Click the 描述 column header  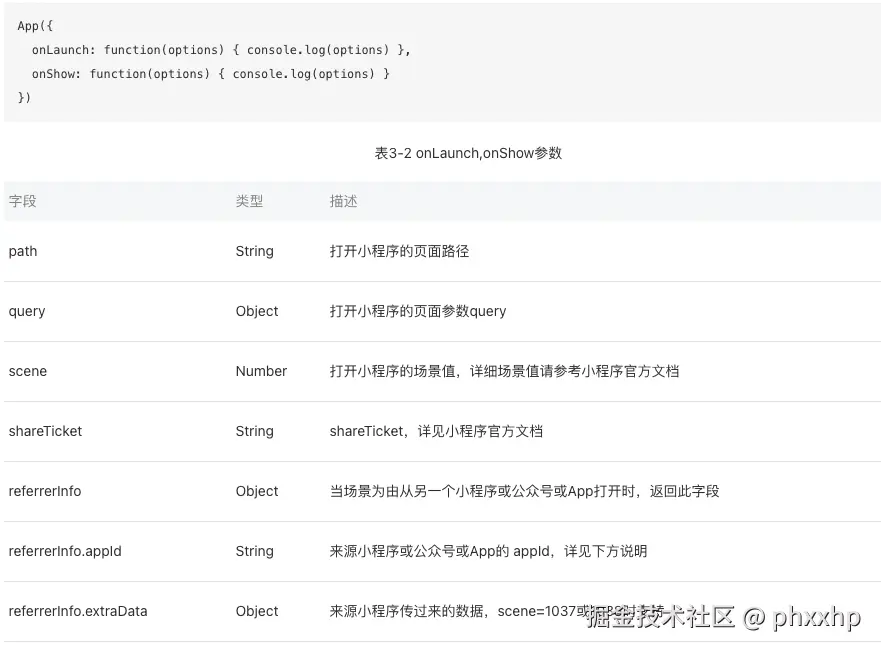(x=343, y=201)
